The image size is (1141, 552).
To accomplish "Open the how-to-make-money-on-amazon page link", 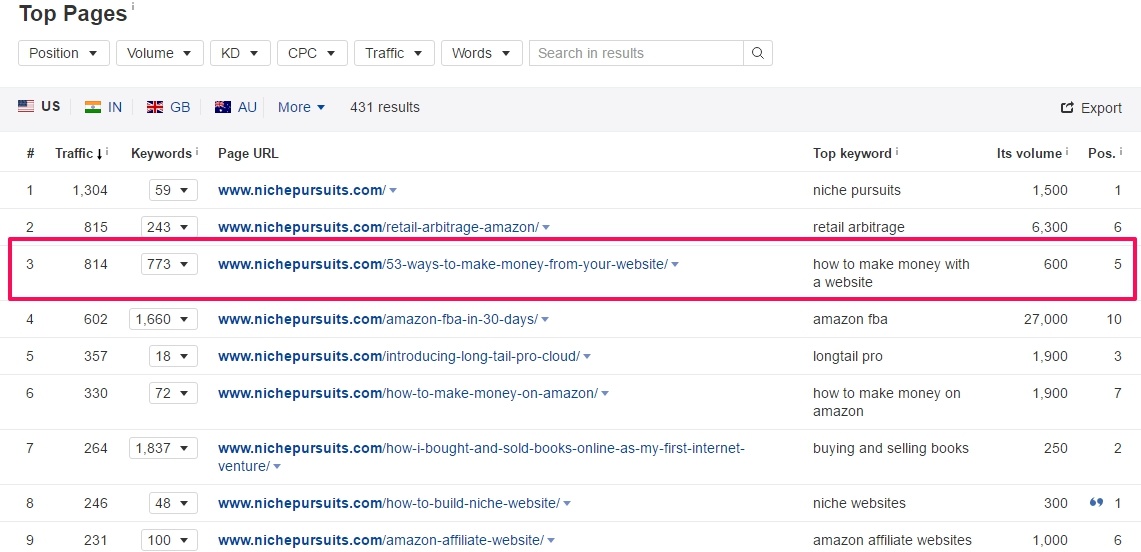I will click(408, 393).
